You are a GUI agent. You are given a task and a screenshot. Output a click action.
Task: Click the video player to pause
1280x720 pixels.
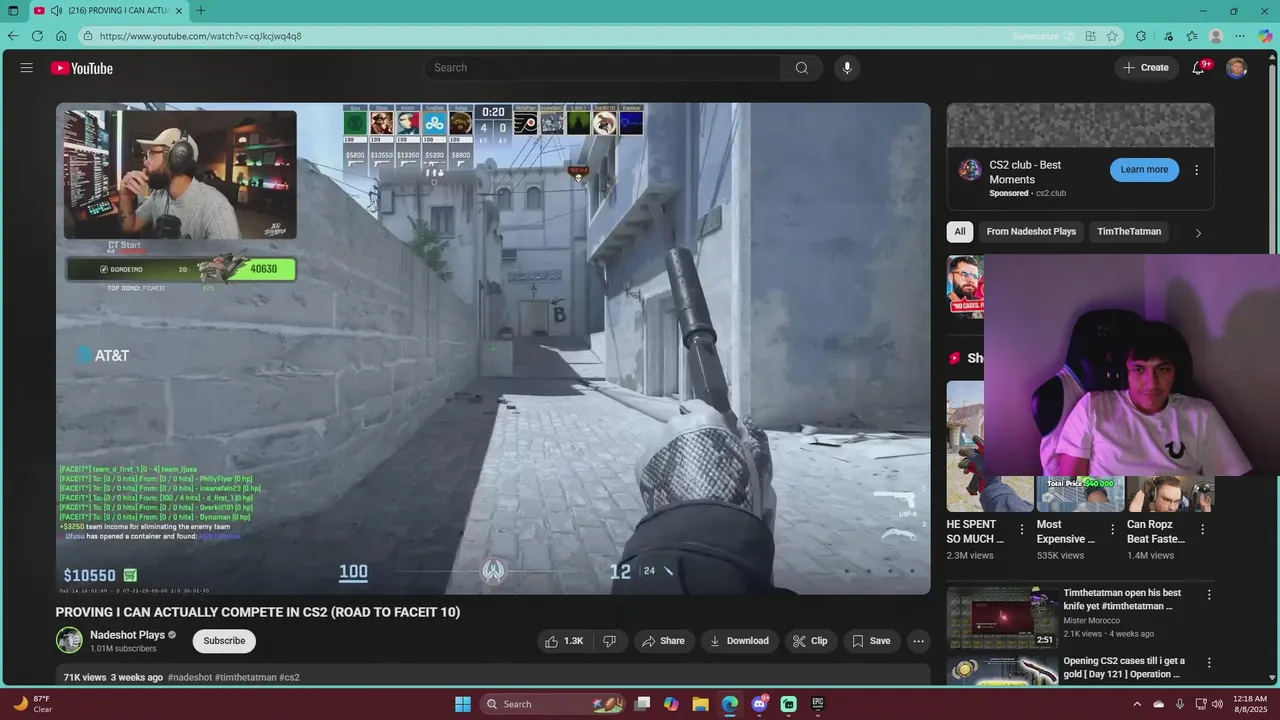[x=493, y=348]
